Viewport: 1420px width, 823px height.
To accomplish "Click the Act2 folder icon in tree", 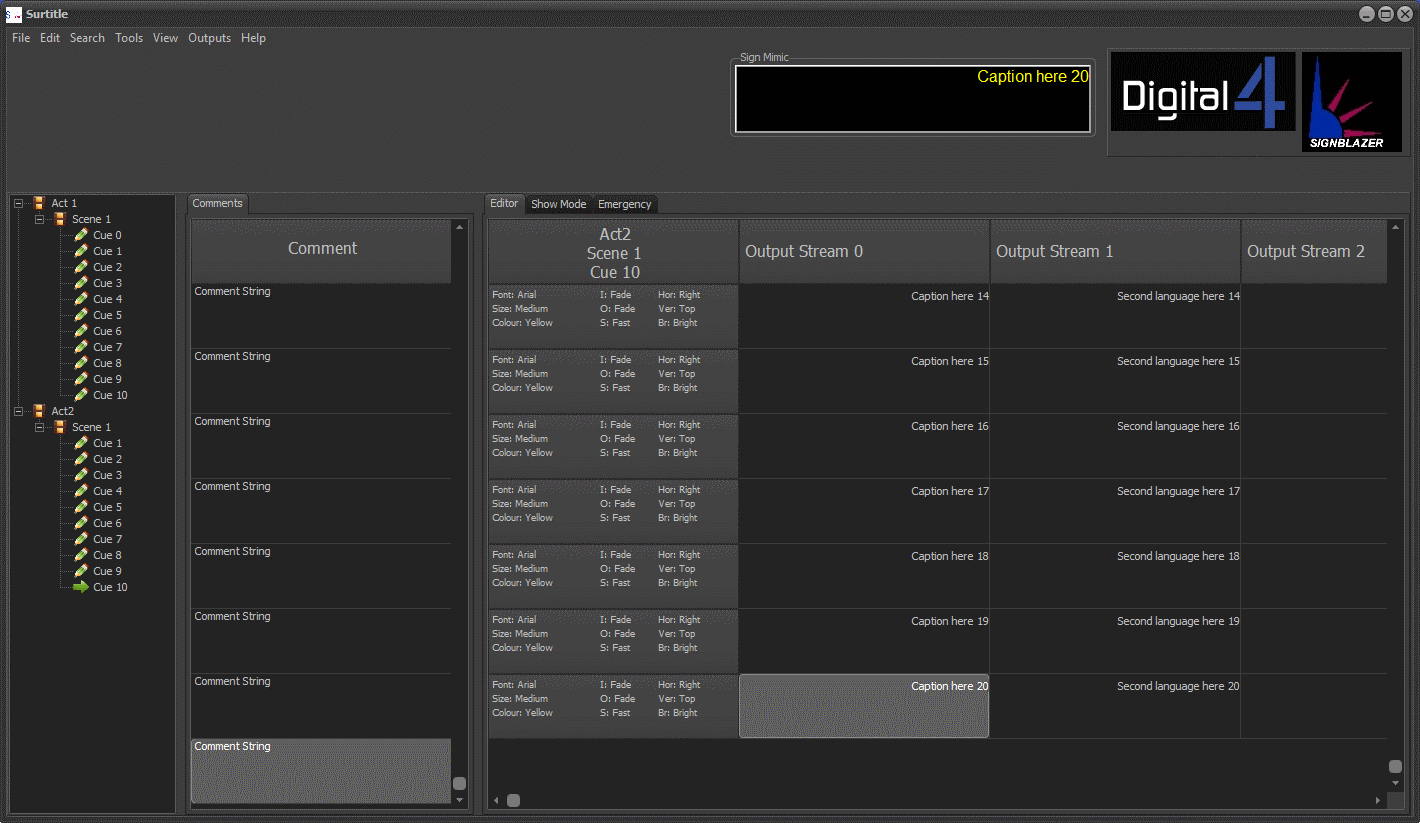I will coord(39,411).
